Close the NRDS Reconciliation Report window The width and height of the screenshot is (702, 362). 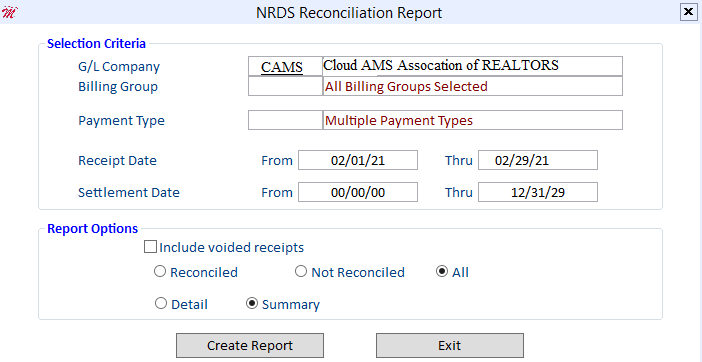[x=689, y=12]
